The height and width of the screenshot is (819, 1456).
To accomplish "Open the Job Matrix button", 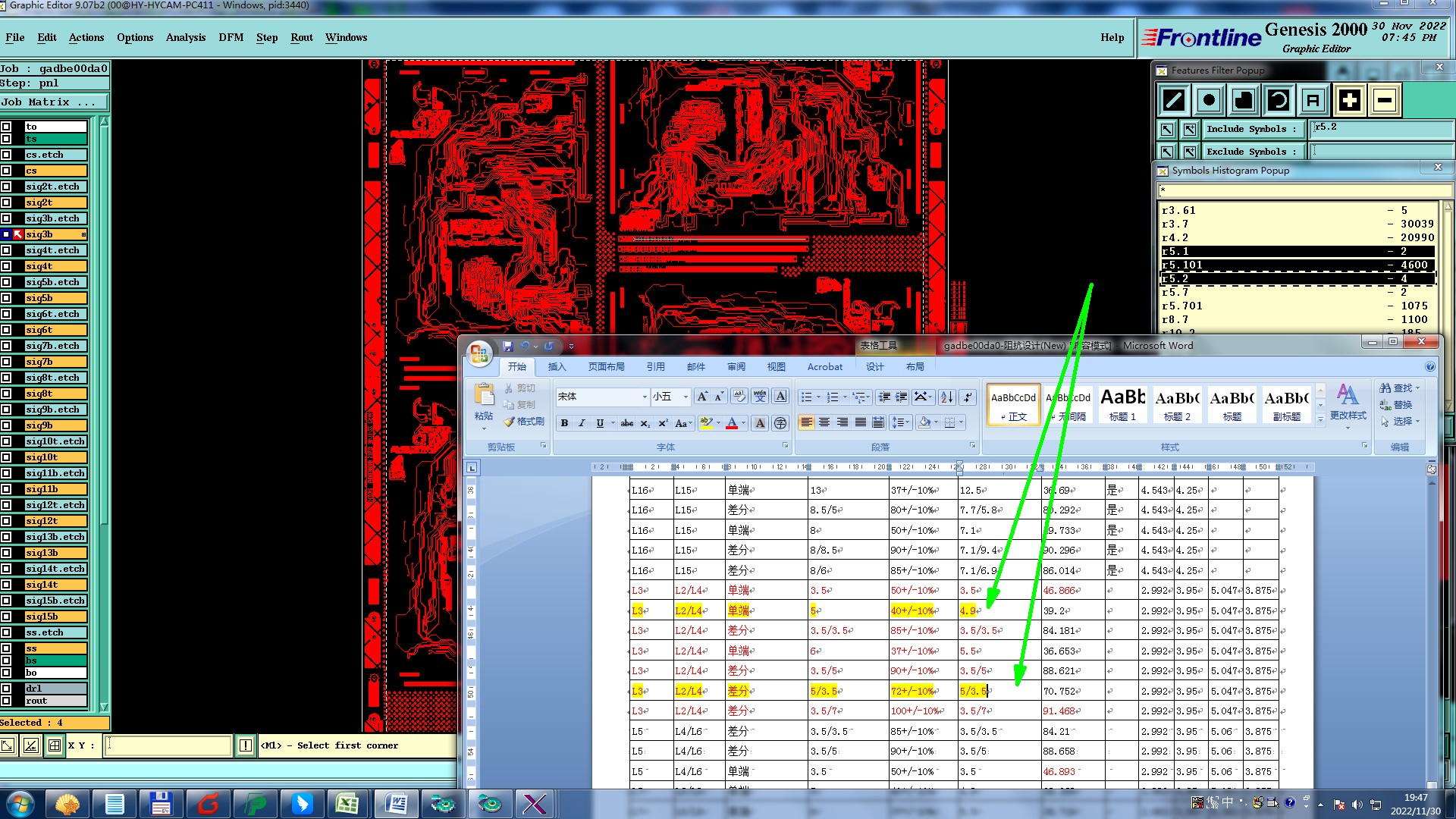I will 53,102.
